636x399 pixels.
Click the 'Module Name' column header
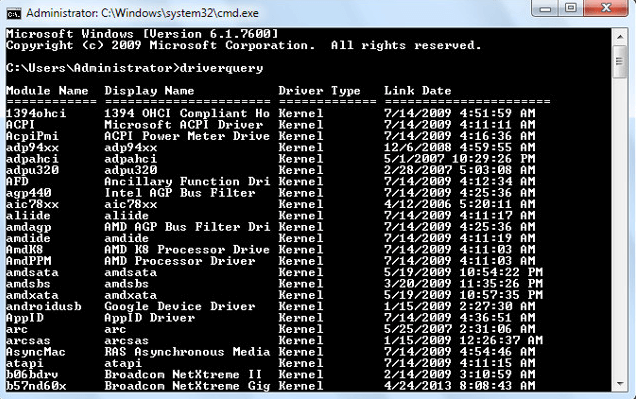(x=47, y=90)
